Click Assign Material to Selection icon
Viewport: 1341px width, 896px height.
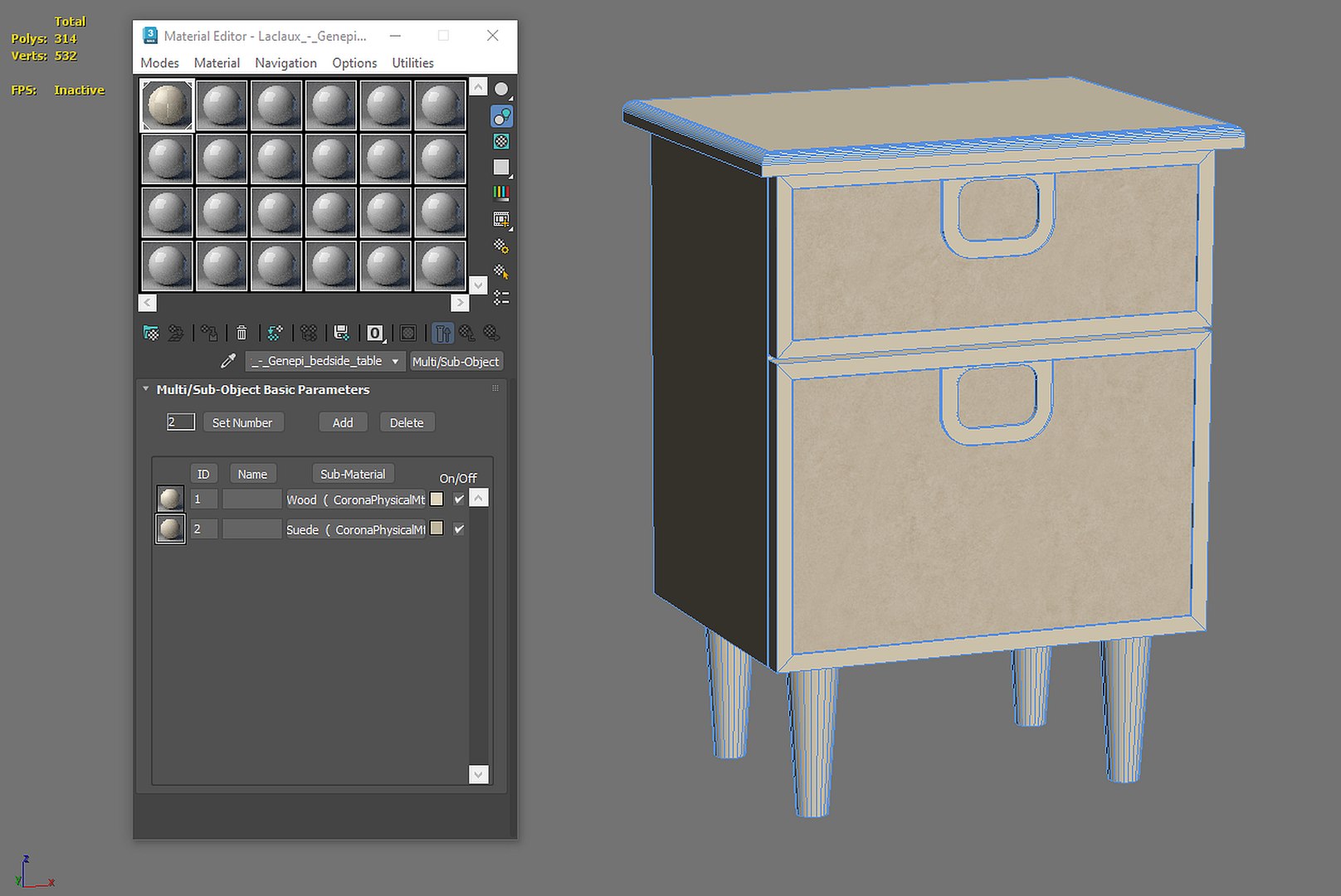(x=209, y=333)
